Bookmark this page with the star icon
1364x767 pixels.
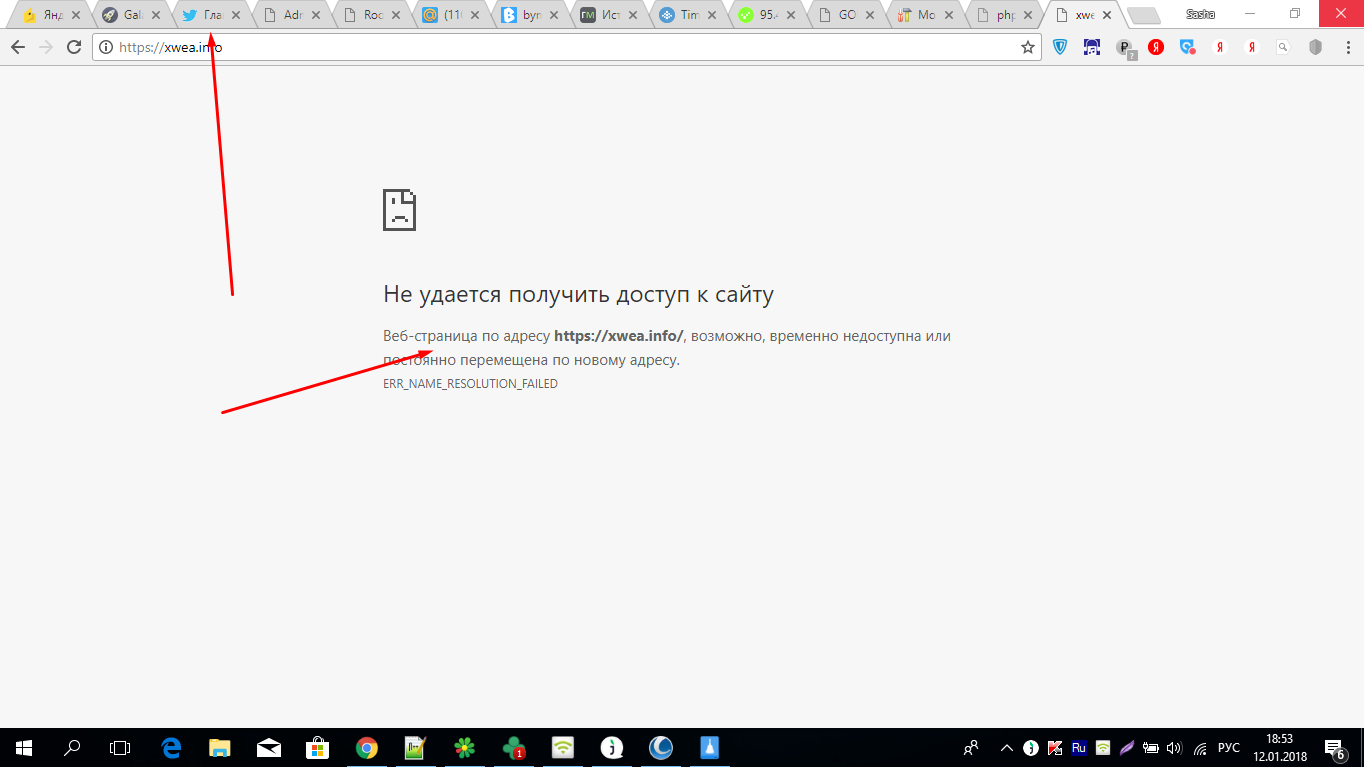pyautogui.click(x=1027, y=47)
